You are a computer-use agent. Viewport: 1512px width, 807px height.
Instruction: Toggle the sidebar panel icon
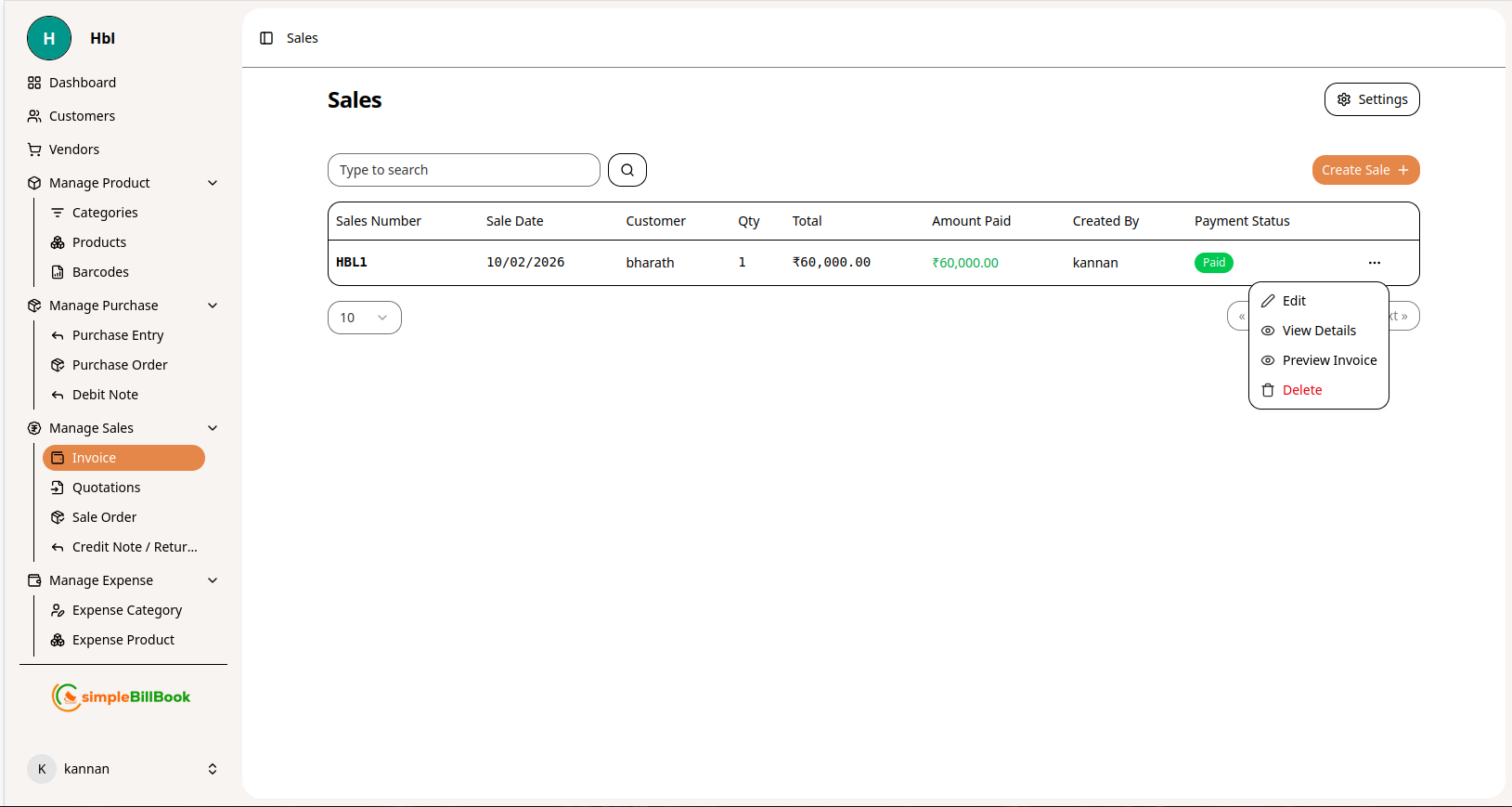(x=266, y=38)
